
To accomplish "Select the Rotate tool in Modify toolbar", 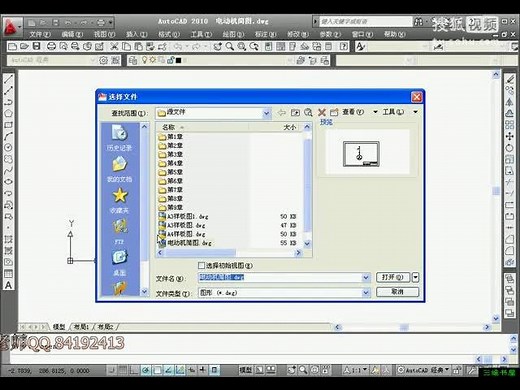I will point(509,148).
